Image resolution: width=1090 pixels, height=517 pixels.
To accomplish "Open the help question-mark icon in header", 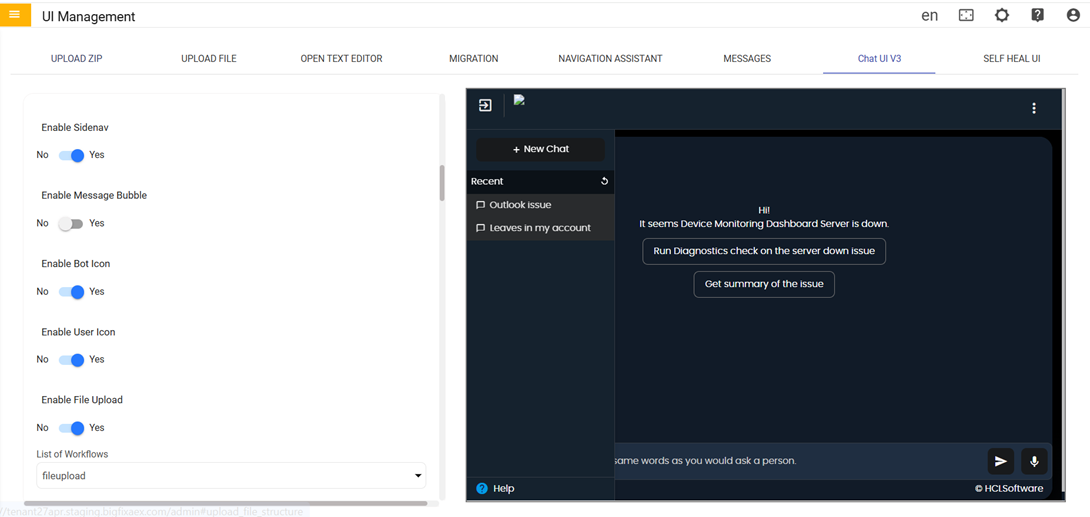I will tap(1038, 15).
